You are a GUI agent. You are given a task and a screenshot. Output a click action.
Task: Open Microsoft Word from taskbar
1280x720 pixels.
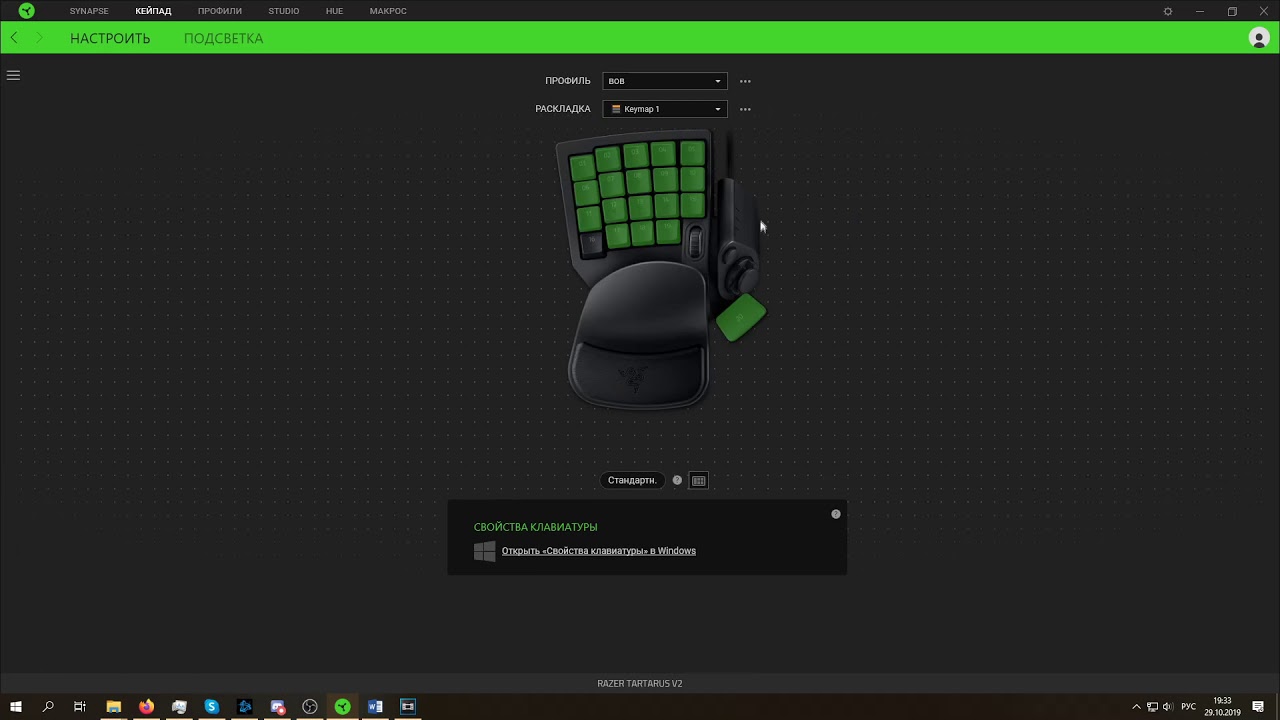click(x=376, y=706)
